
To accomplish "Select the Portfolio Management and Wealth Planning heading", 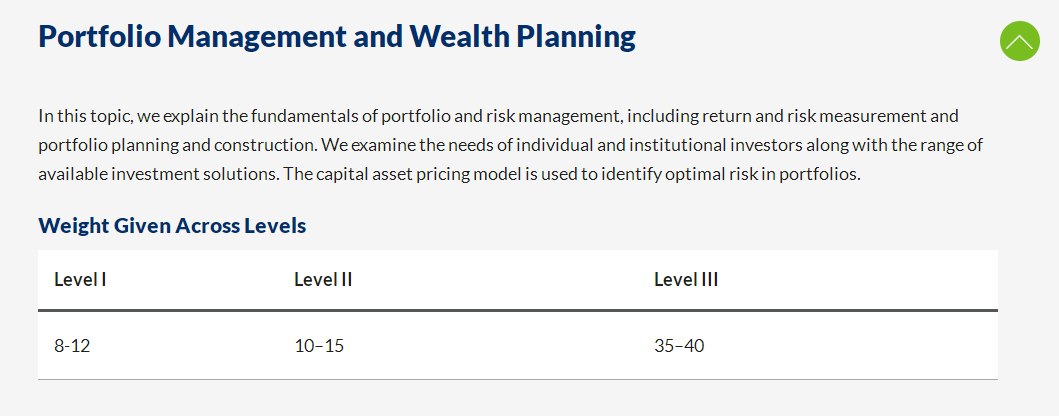I will point(337,36).
